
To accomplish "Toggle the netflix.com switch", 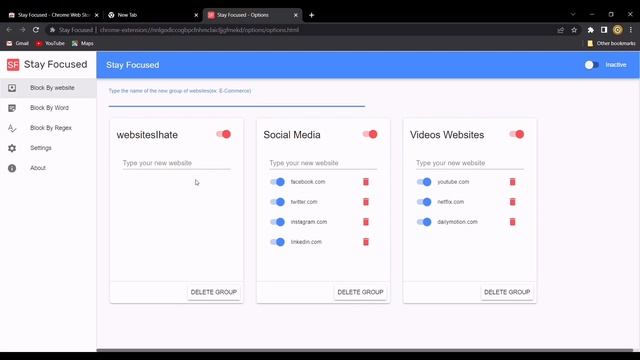I will tap(424, 202).
